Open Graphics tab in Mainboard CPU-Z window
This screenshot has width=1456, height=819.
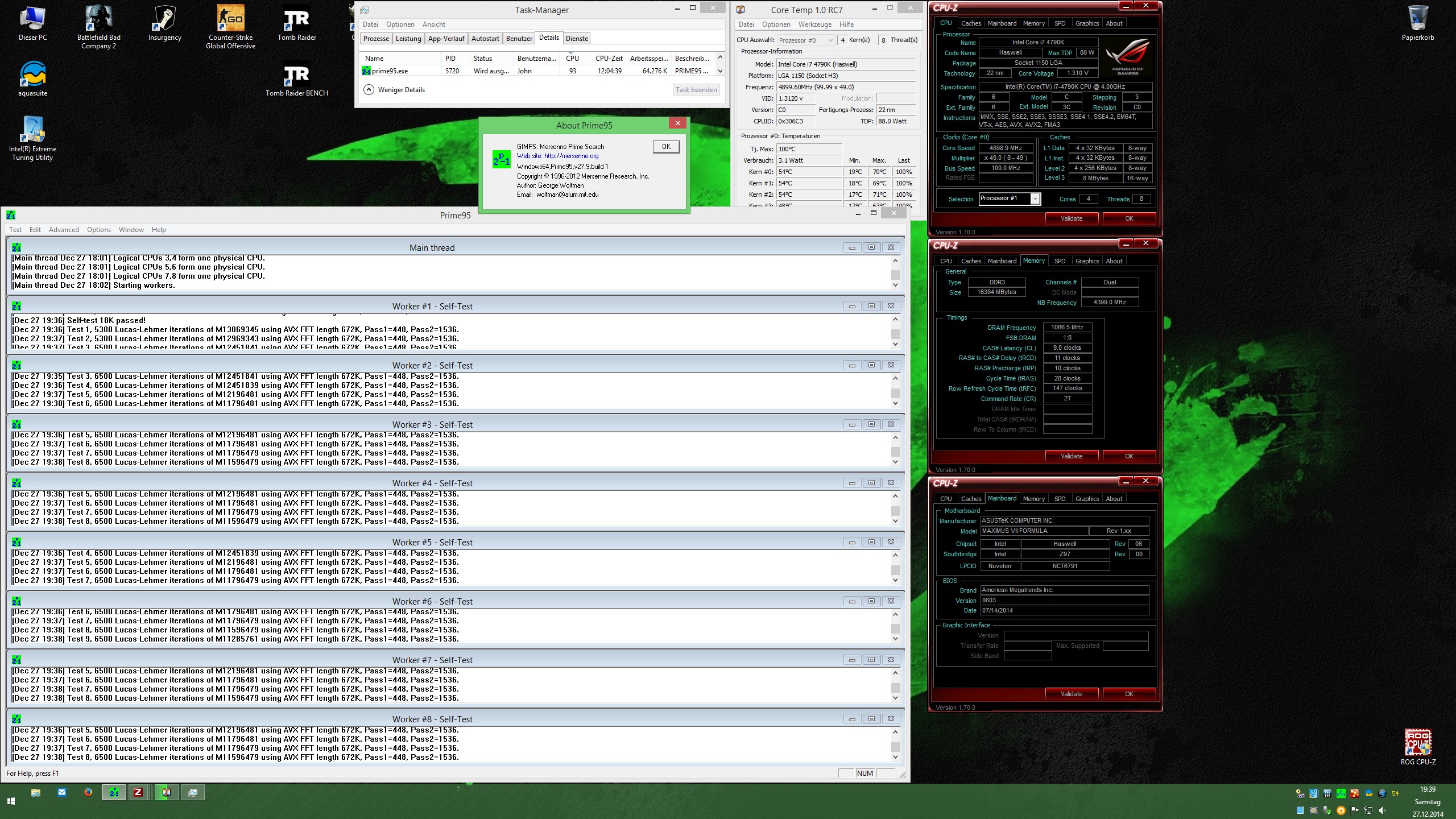pyautogui.click(x=1087, y=499)
